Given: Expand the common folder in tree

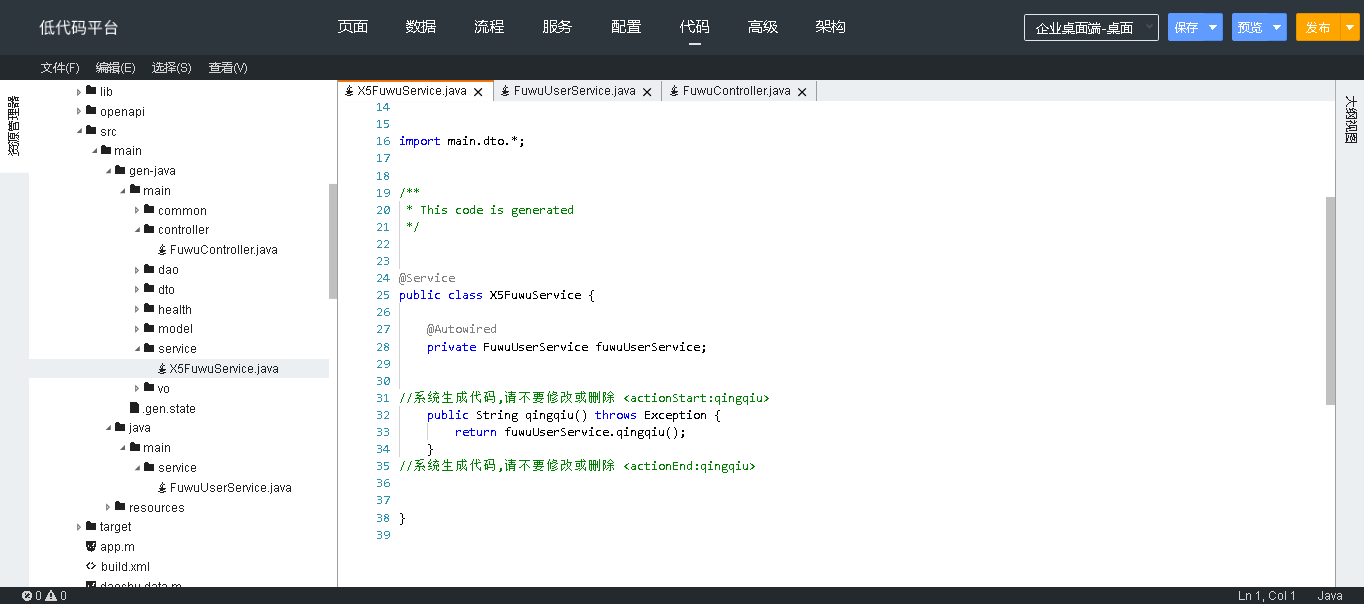Looking at the screenshot, I should point(137,211).
